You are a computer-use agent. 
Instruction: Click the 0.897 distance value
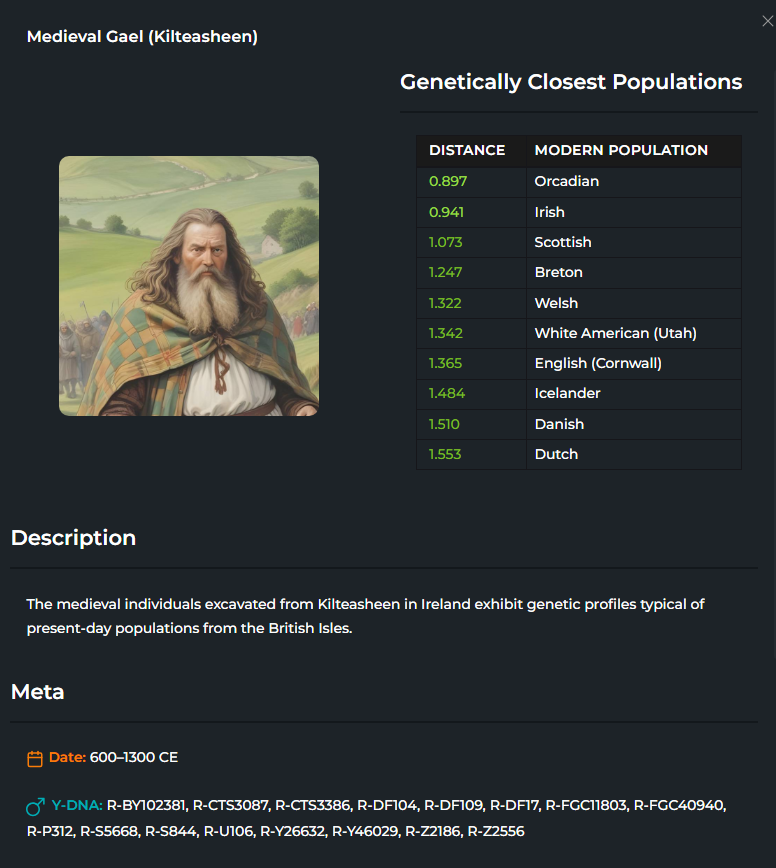point(448,182)
